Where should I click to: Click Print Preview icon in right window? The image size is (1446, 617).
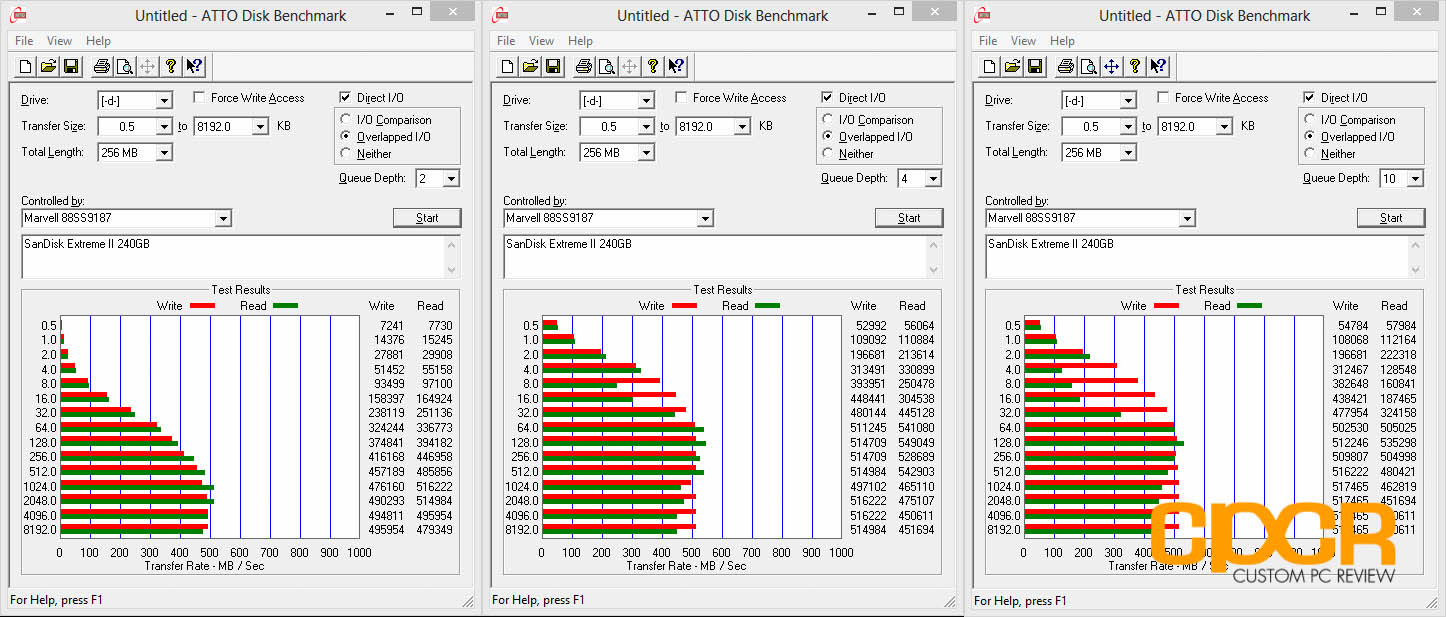1088,66
